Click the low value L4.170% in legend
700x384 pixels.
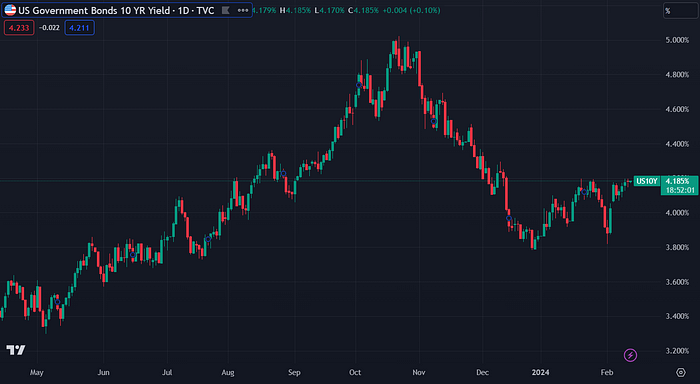[329, 10]
